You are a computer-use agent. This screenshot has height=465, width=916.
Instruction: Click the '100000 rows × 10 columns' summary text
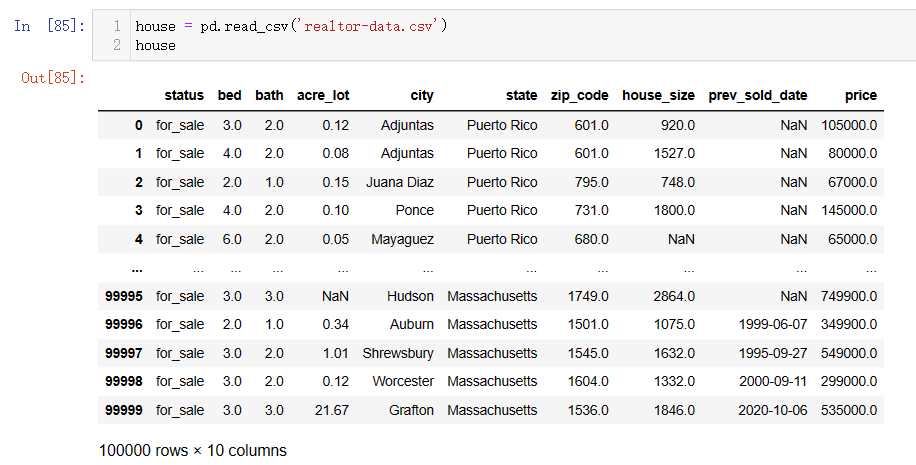193,450
